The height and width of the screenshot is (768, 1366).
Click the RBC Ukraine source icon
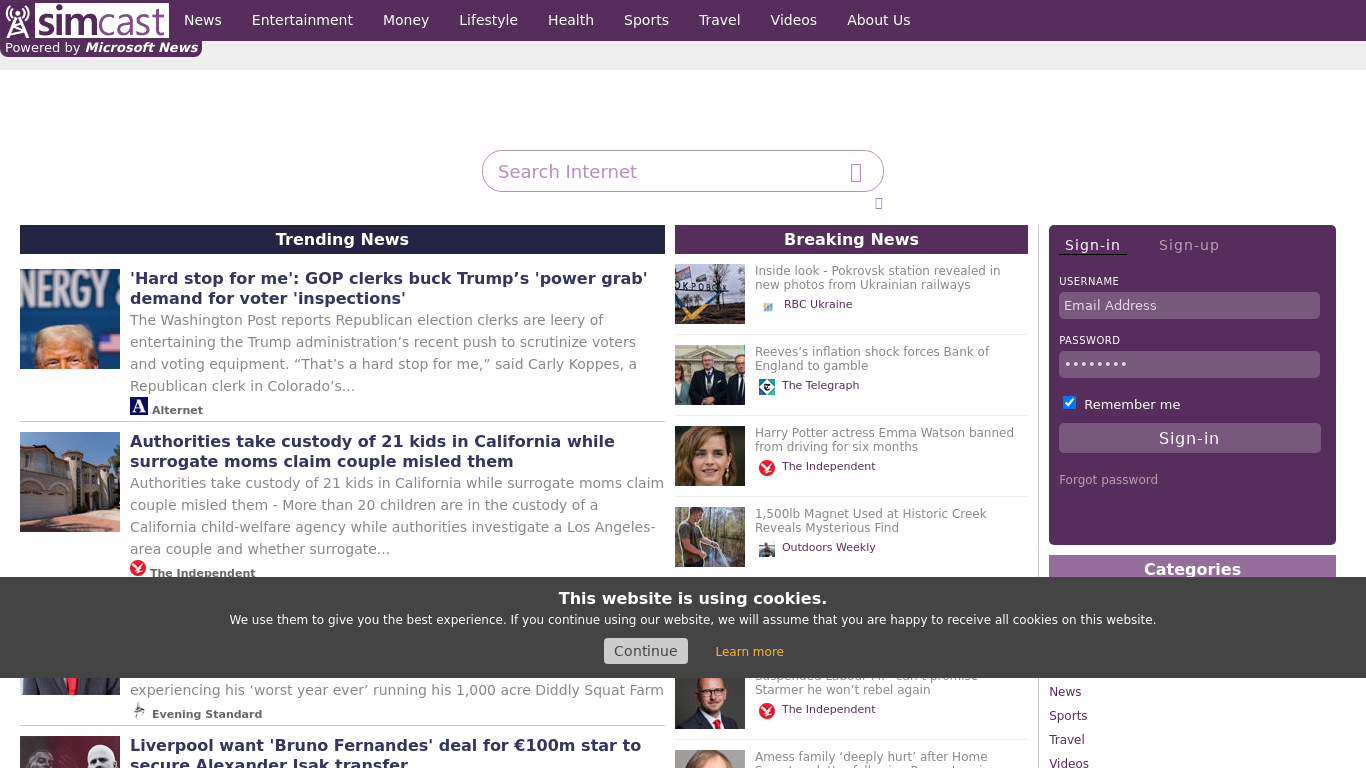pyautogui.click(x=768, y=305)
